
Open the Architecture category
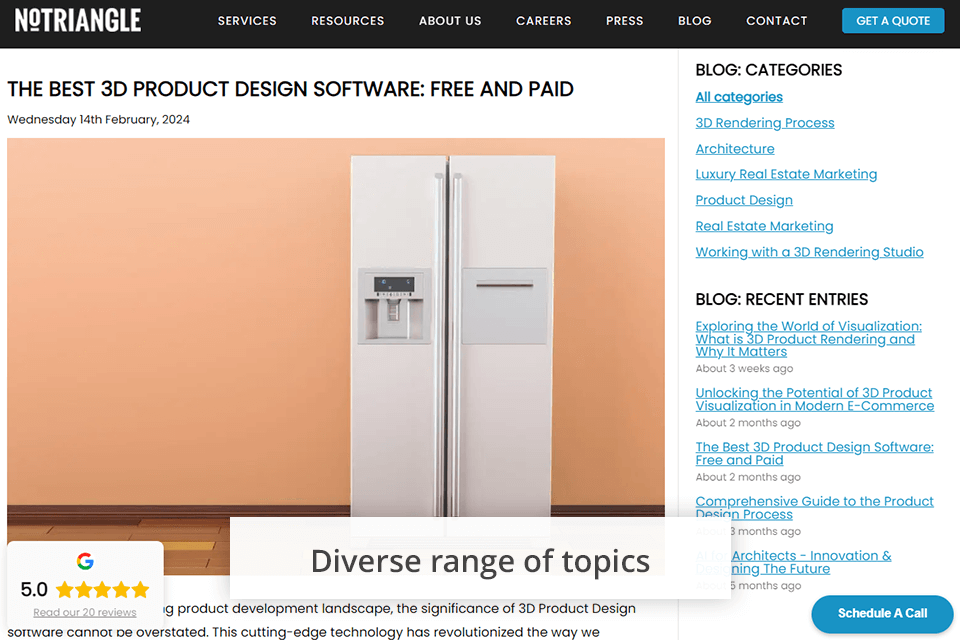coord(735,149)
